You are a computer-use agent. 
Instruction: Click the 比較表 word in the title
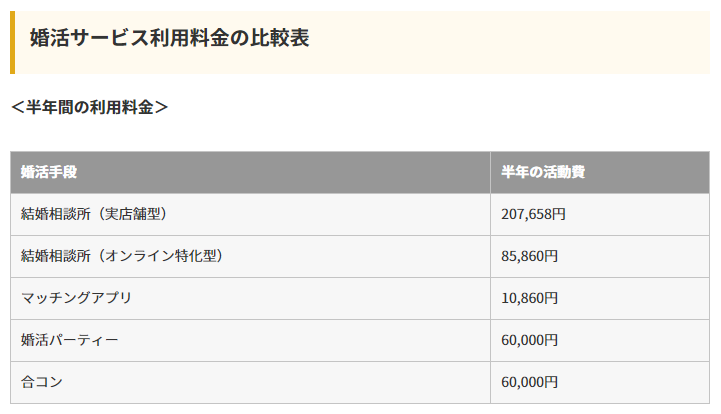(281, 39)
